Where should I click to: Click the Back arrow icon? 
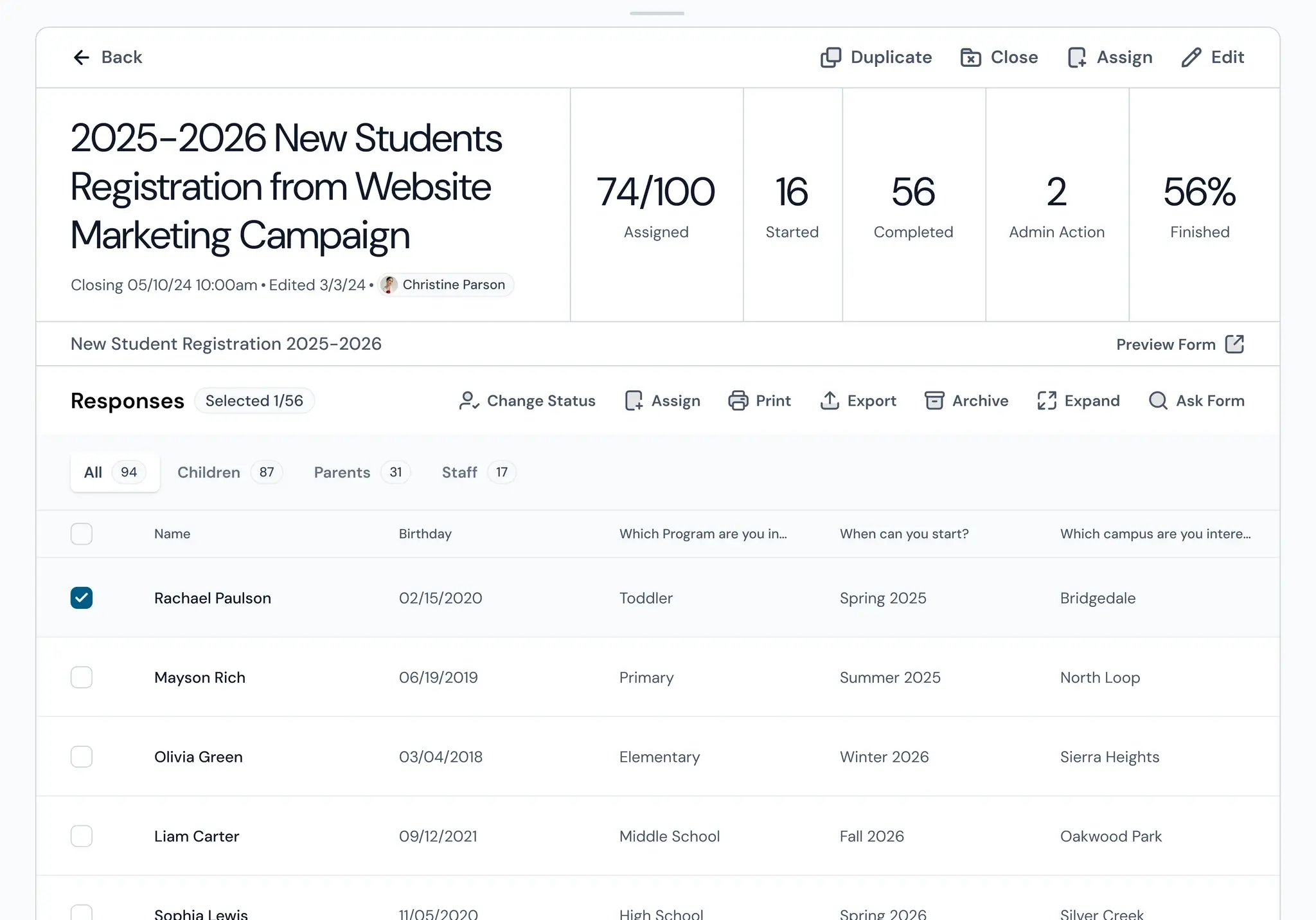(81, 58)
